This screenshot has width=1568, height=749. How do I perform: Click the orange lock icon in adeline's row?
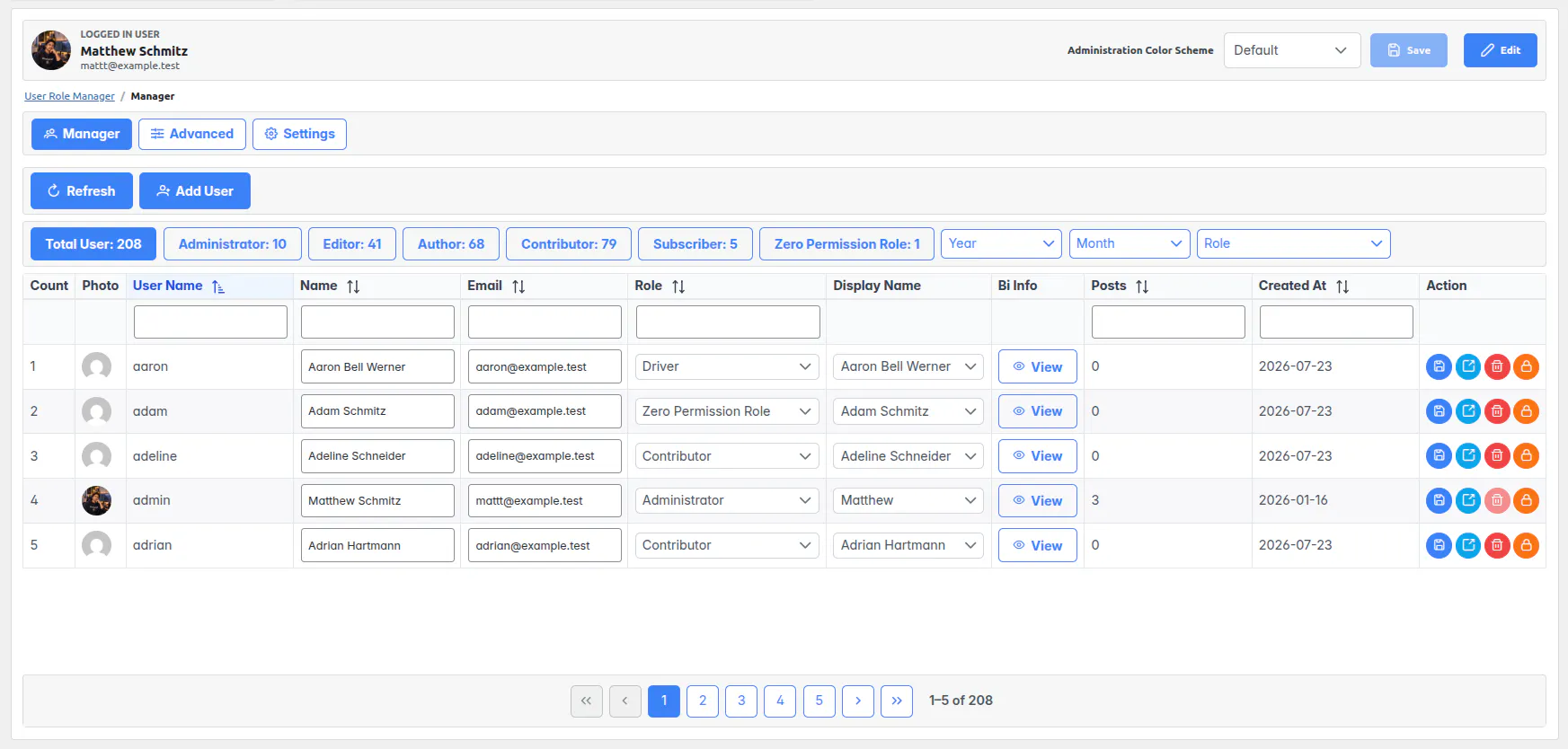pyautogui.click(x=1527, y=456)
